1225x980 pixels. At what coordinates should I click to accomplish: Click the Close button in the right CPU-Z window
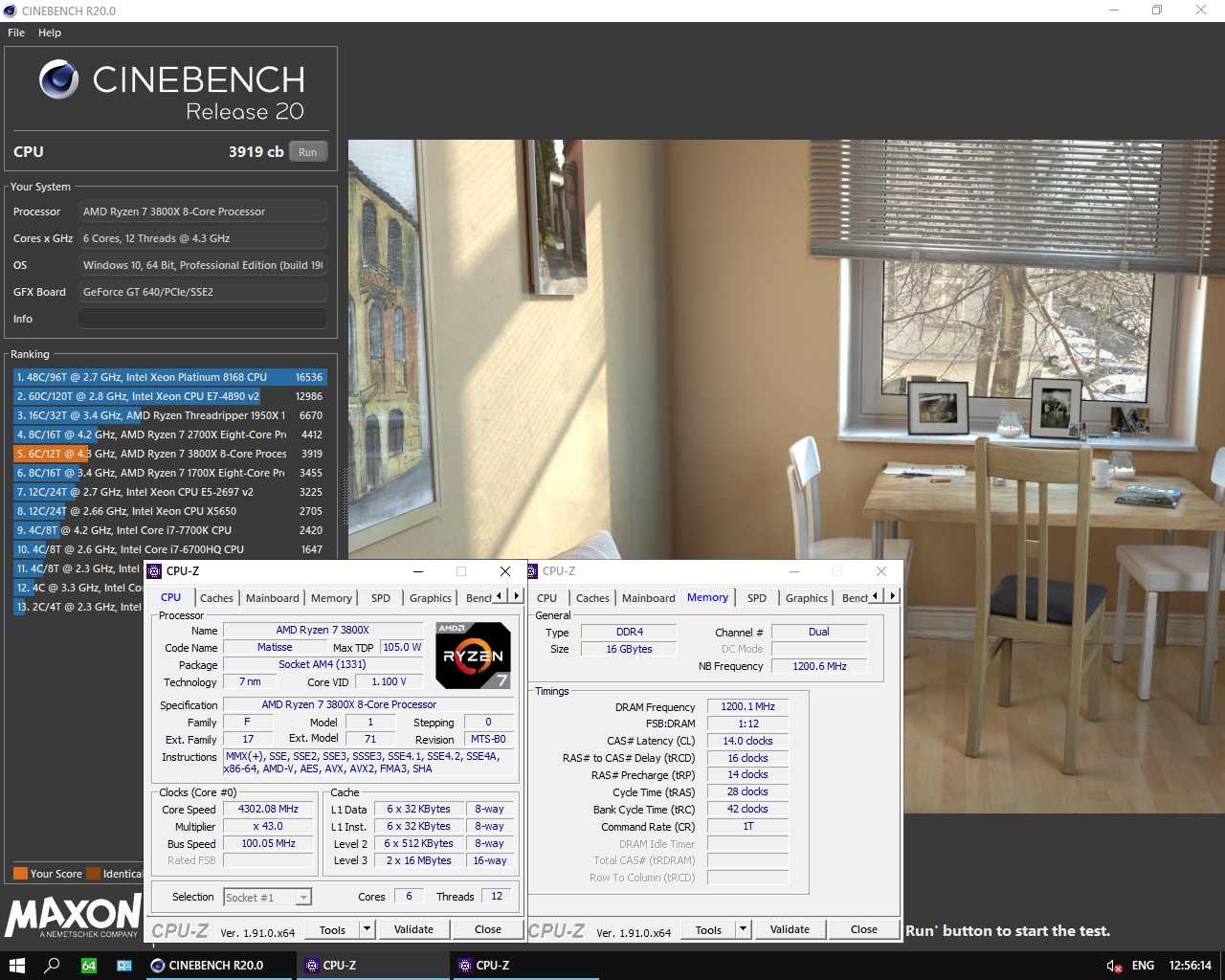click(x=864, y=929)
